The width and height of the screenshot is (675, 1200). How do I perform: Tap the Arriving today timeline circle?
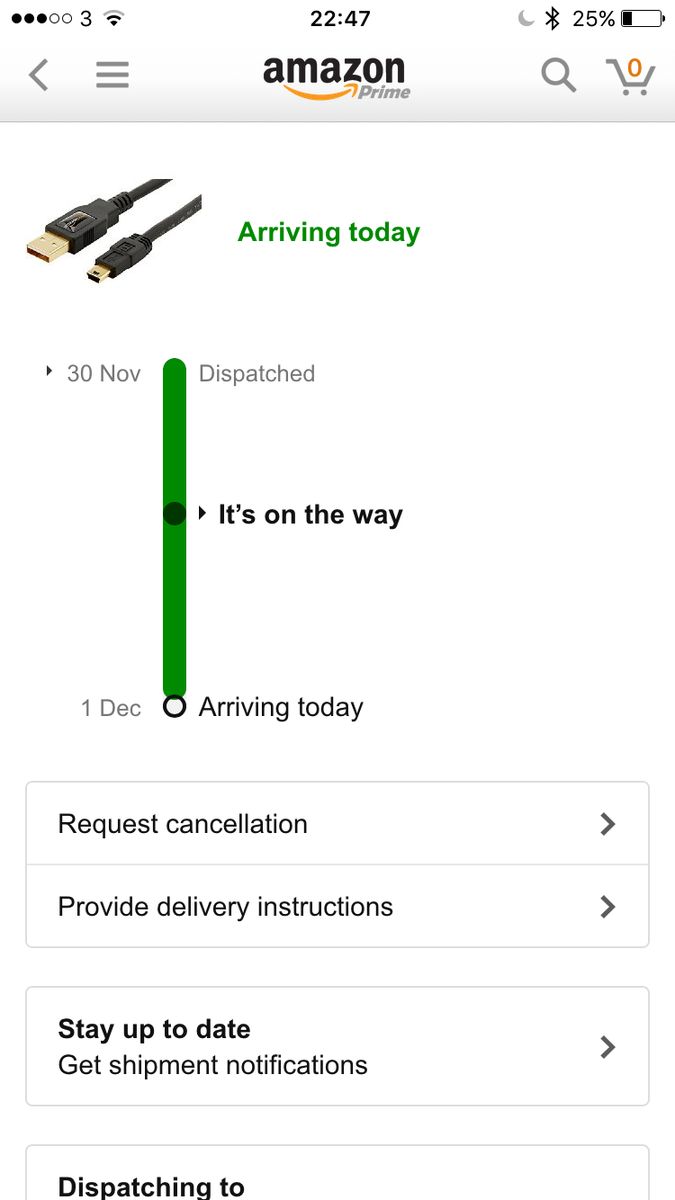click(175, 707)
